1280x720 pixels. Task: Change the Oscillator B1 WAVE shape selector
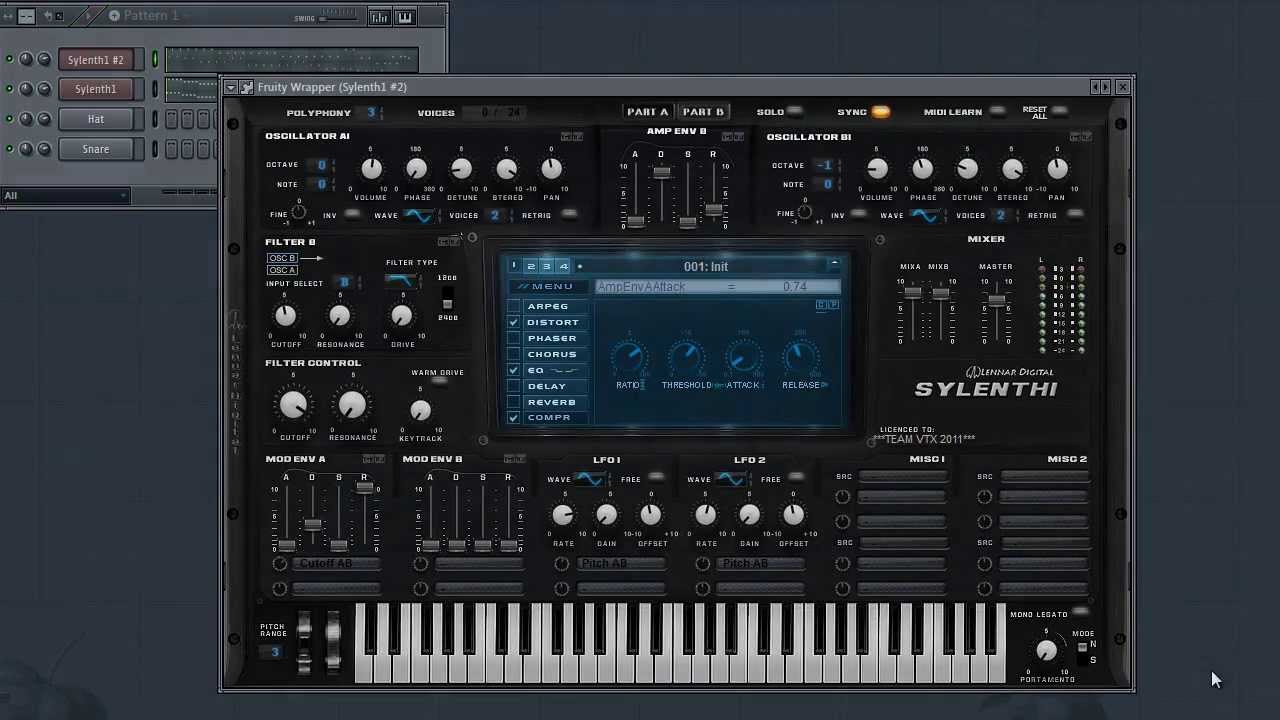click(925, 215)
